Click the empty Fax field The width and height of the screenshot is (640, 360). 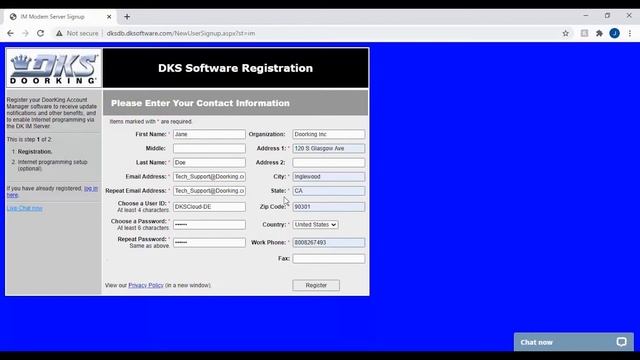[x=329, y=259]
